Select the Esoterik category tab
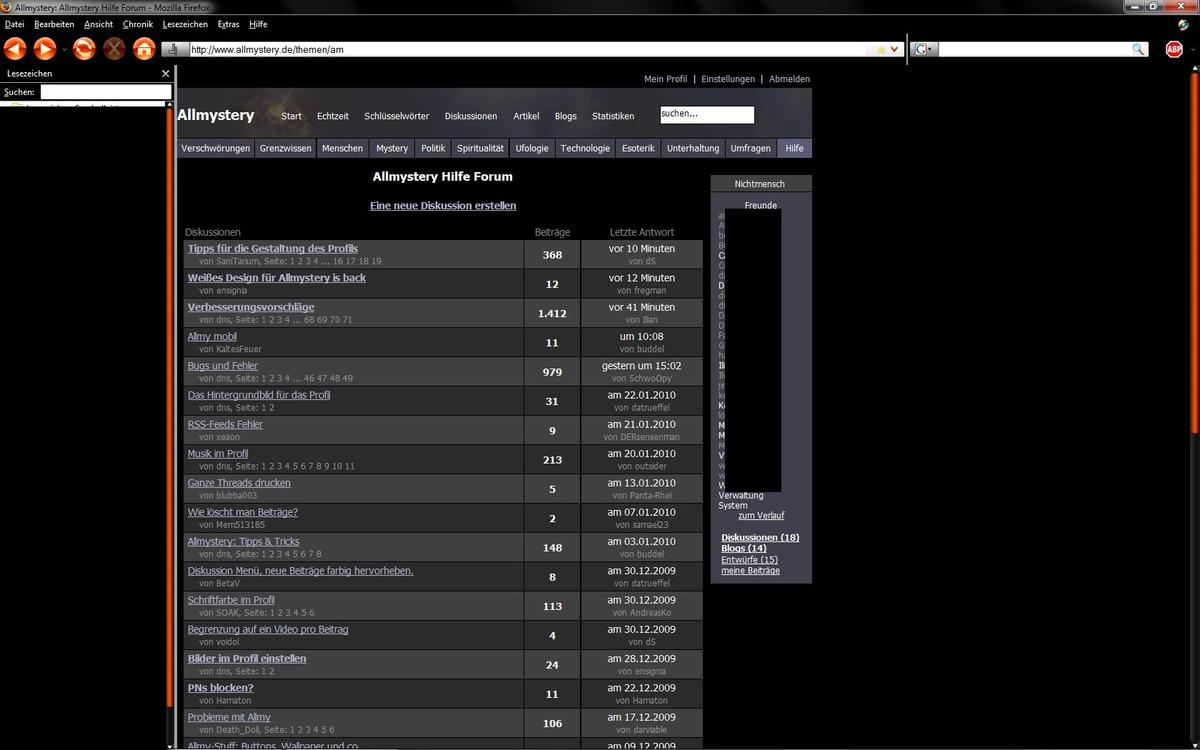Viewport: 1200px width, 750px height. click(x=638, y=148)
